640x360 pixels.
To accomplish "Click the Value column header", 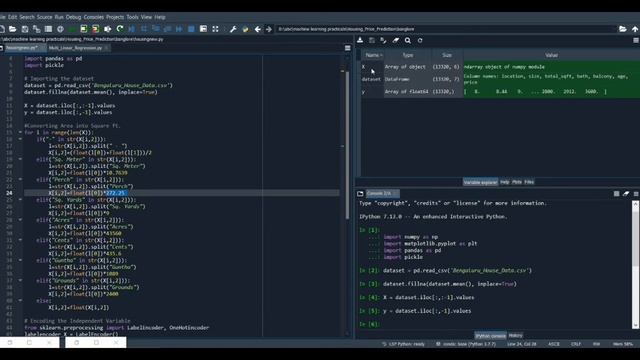I will coord(551,55).
